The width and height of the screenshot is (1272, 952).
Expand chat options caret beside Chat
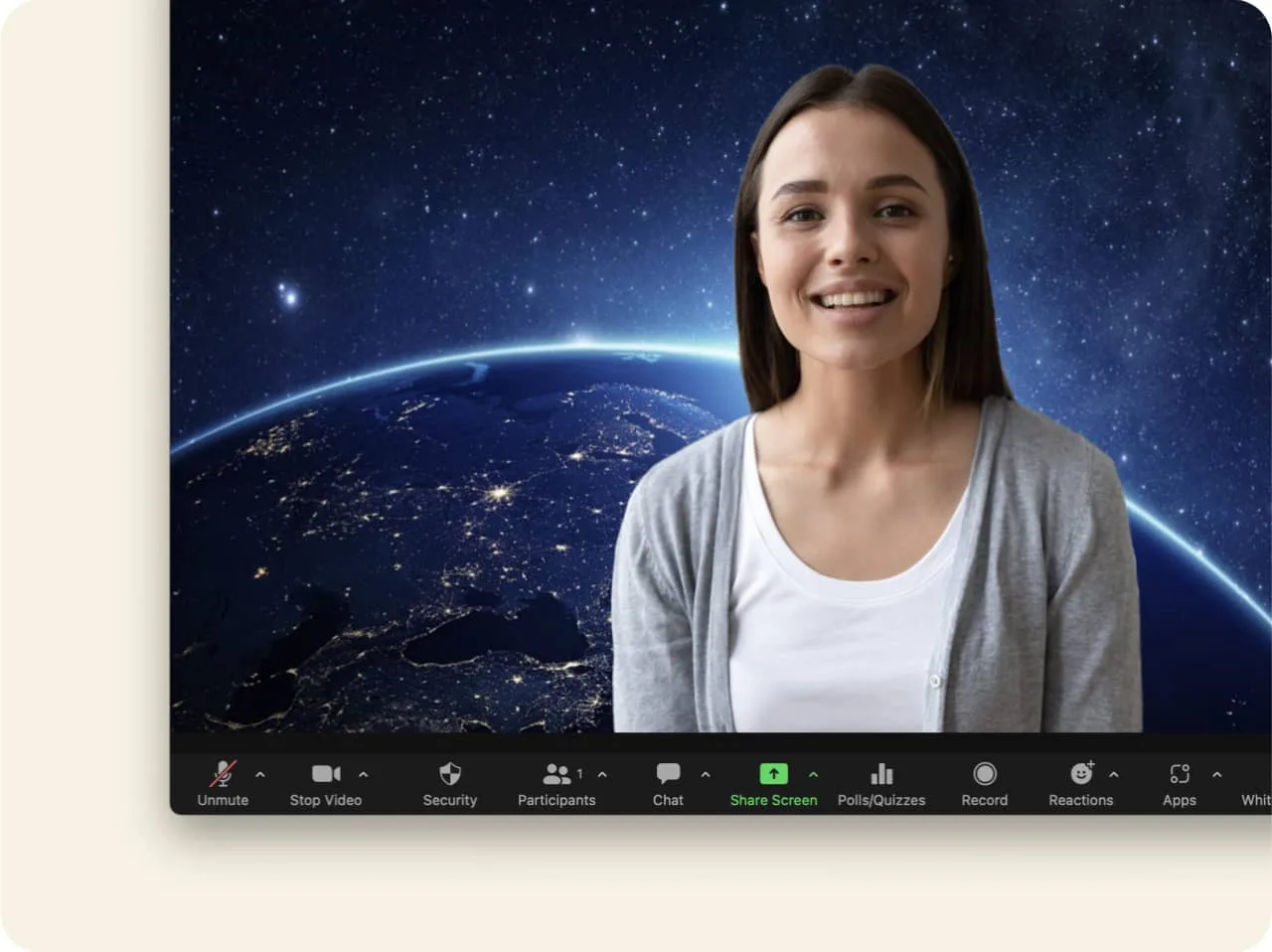706,774
